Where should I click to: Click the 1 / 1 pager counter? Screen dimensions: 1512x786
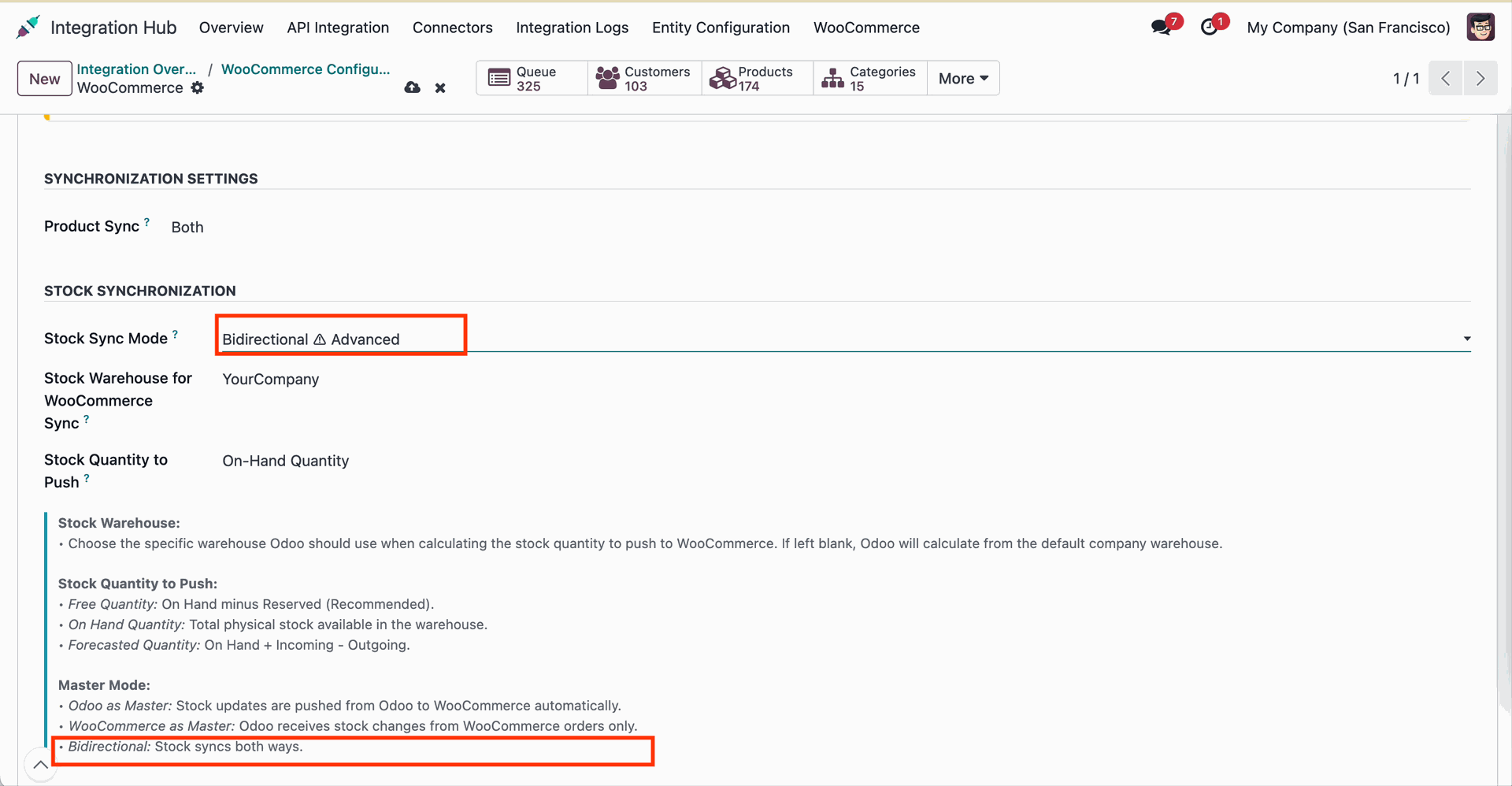(1406, 78)
